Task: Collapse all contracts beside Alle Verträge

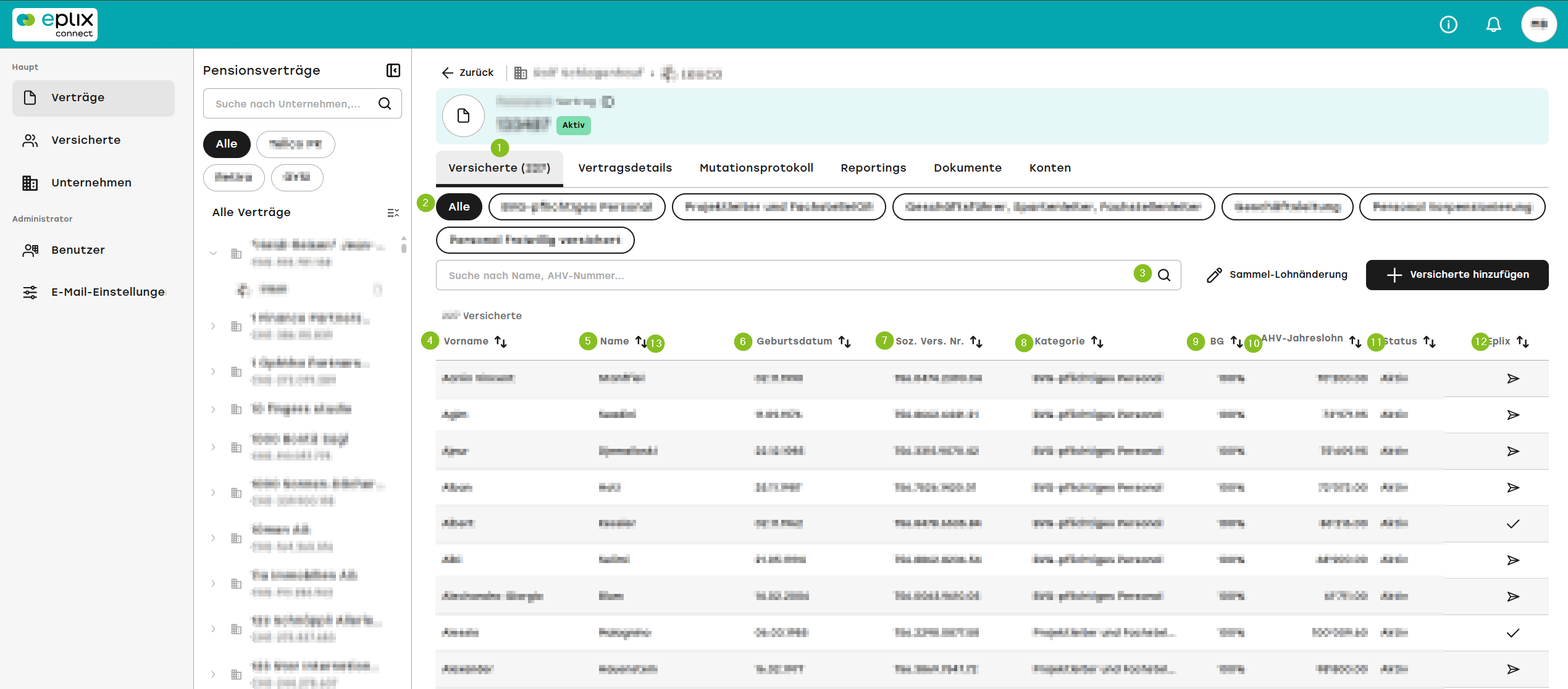Action: click(393, 212)
